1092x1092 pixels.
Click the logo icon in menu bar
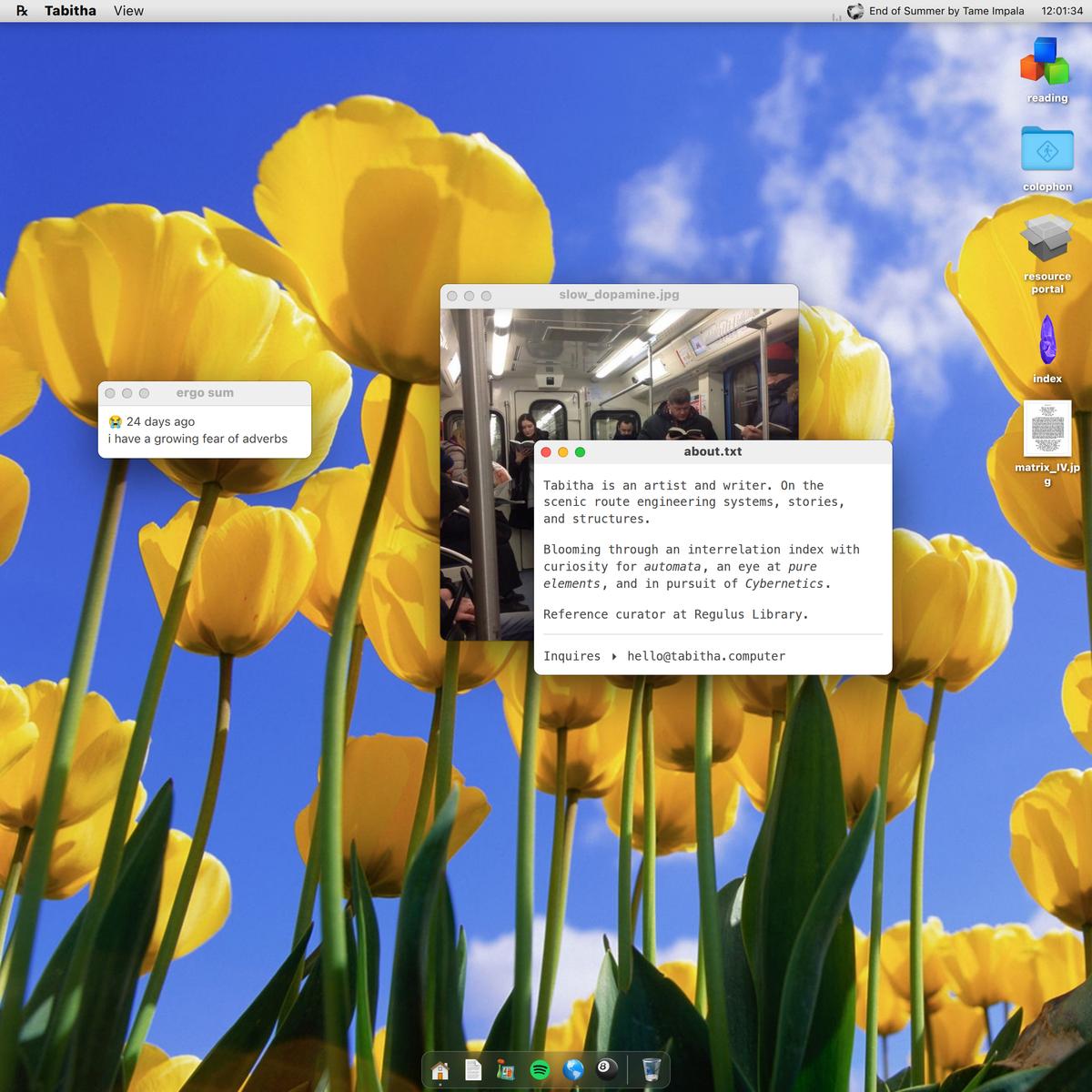click(22, 11)
